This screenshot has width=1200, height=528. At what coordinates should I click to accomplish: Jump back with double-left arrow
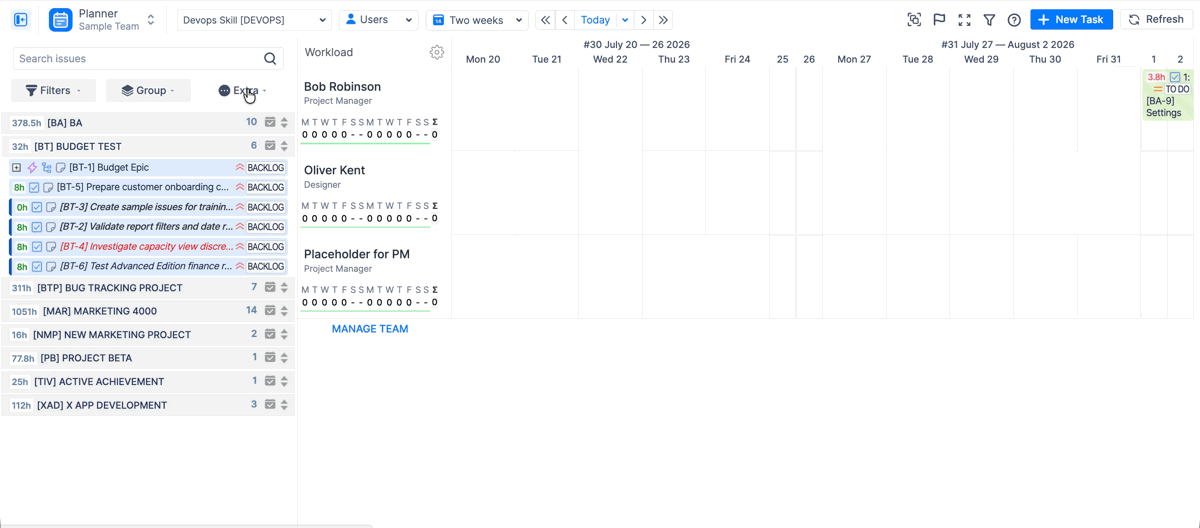[x=545, y=20]
